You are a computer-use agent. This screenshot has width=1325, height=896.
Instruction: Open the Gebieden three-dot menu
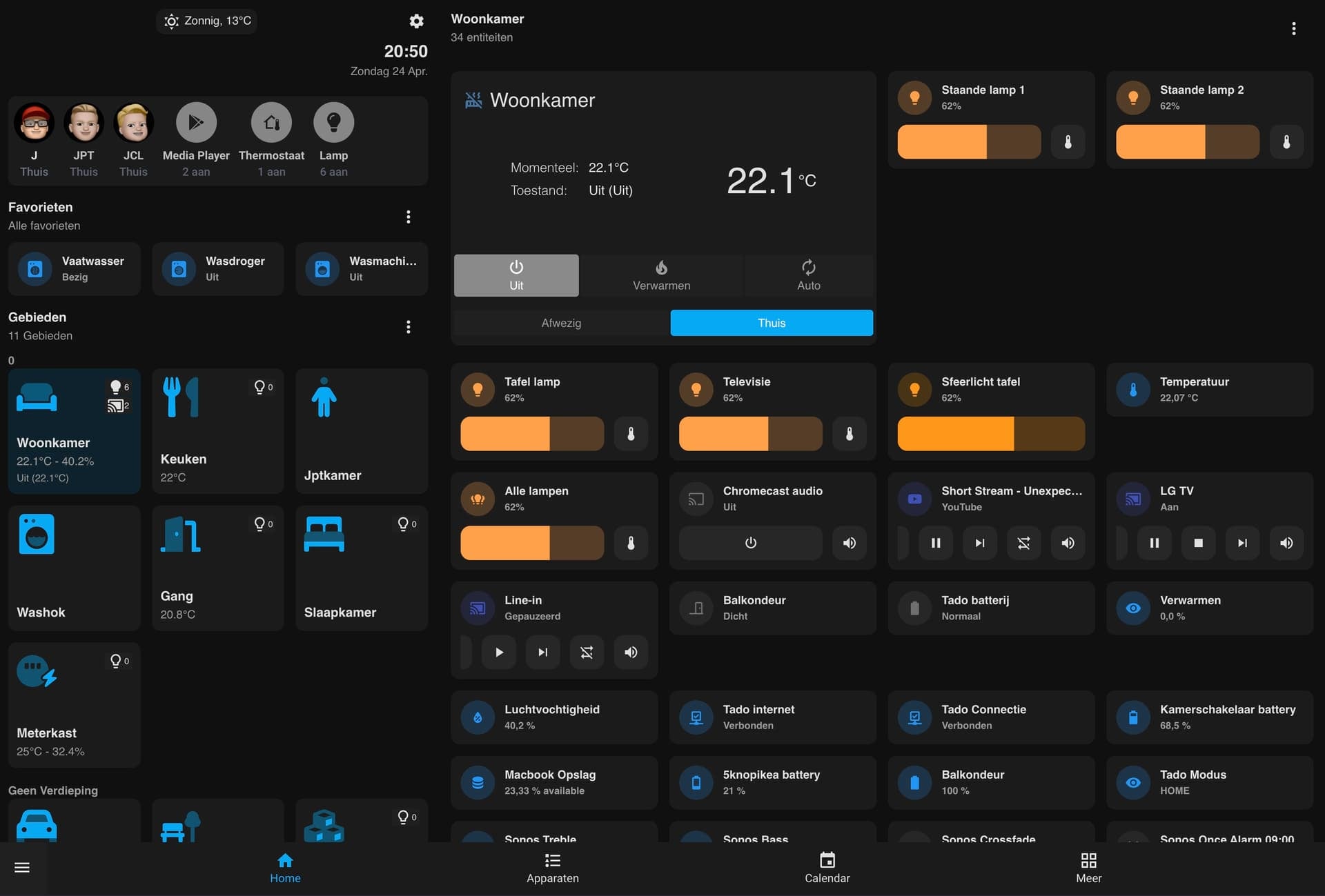408,326
